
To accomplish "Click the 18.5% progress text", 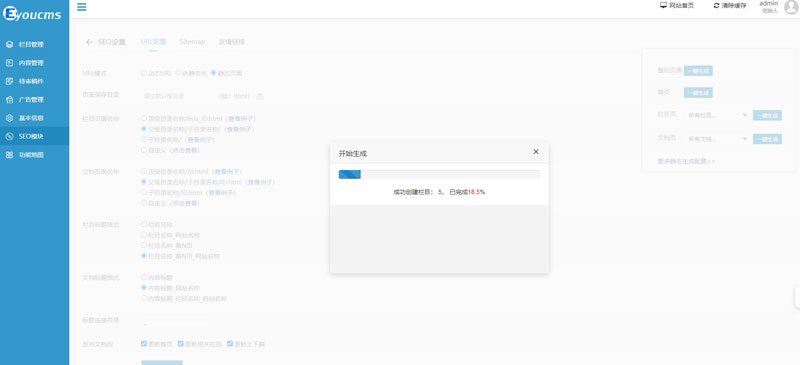I will tap(477, 192).
